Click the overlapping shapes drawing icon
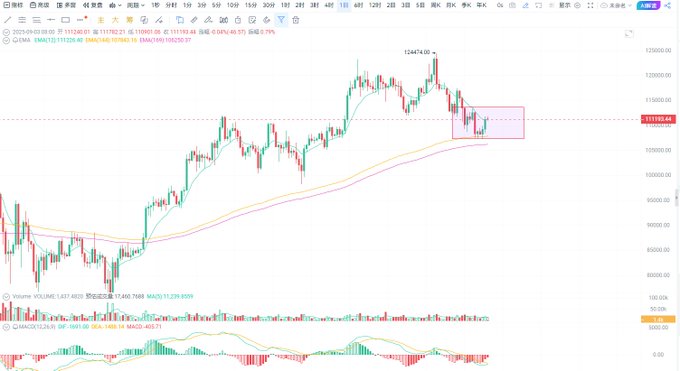The width and height of the screenshot is (680, 371). (x=144, y=20)
